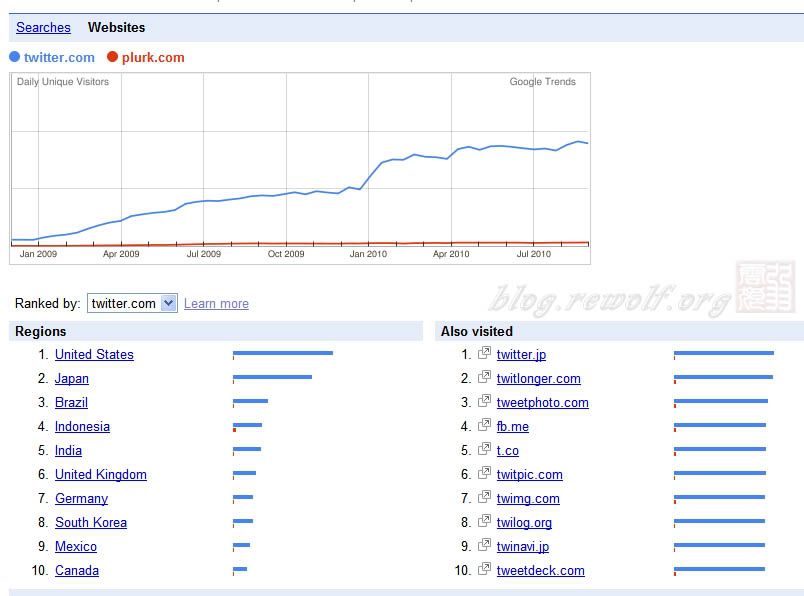This screenshot has height=596, width=804.
Task: Switch to the Searches tab
Action: (43, 27)
